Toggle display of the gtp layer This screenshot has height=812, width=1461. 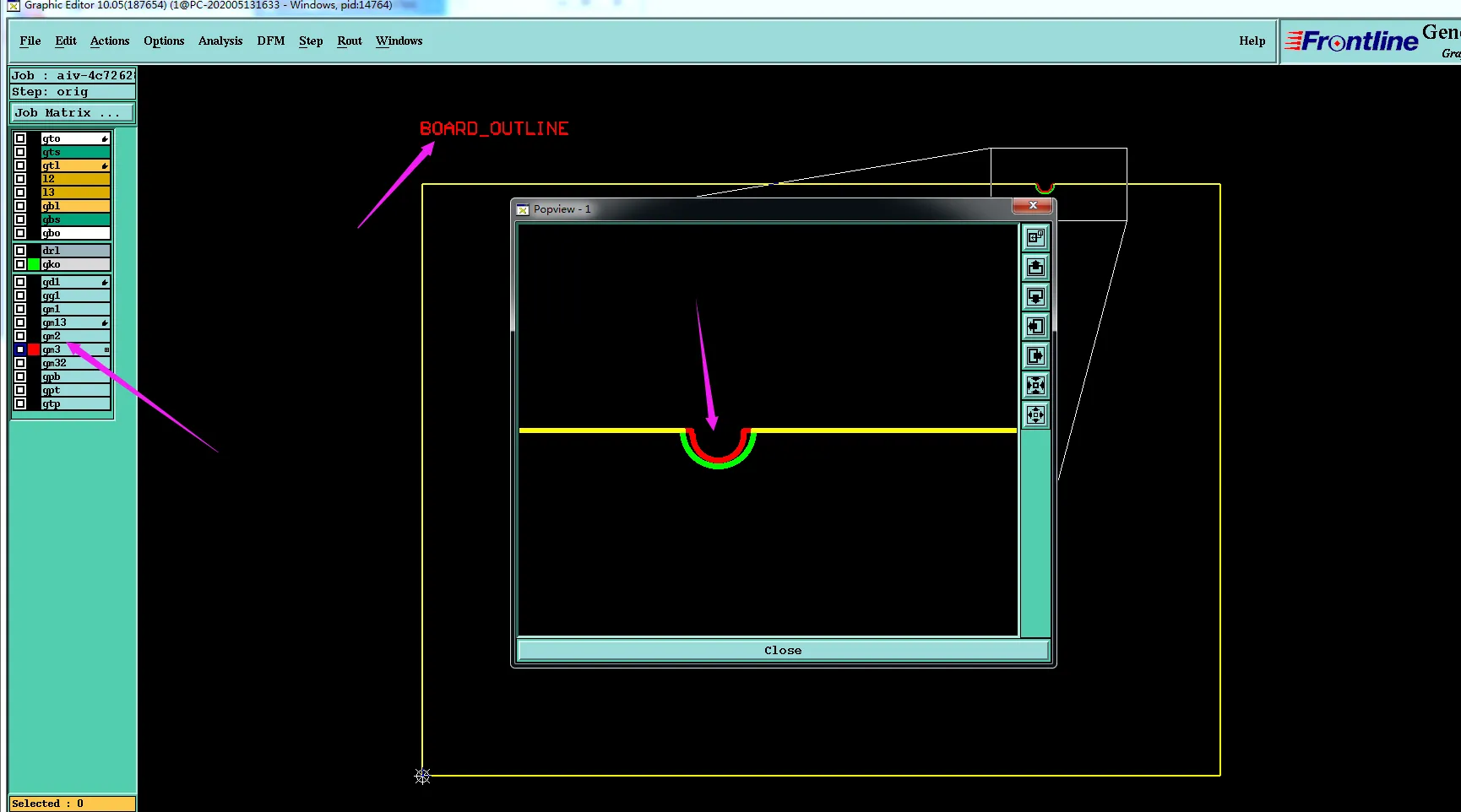[x=20, y=403]
